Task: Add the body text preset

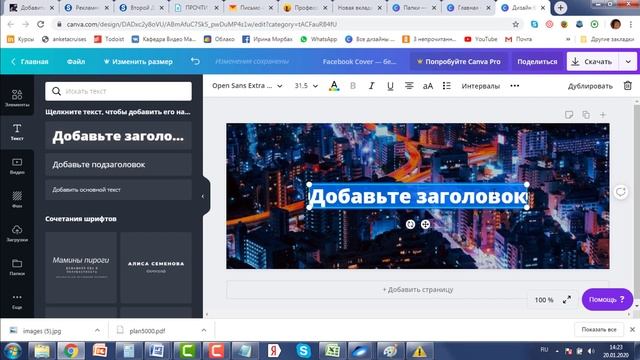Action: point(118,189)
